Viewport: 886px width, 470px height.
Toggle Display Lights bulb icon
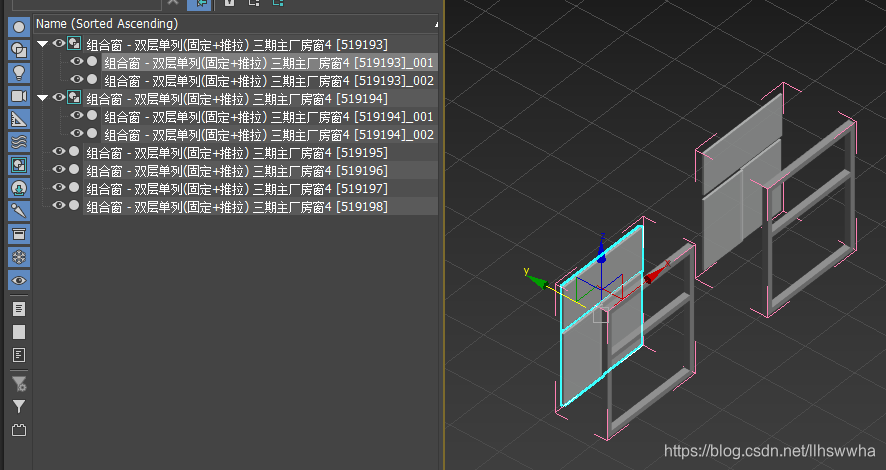pyautogui.click(x=19, y=73)
